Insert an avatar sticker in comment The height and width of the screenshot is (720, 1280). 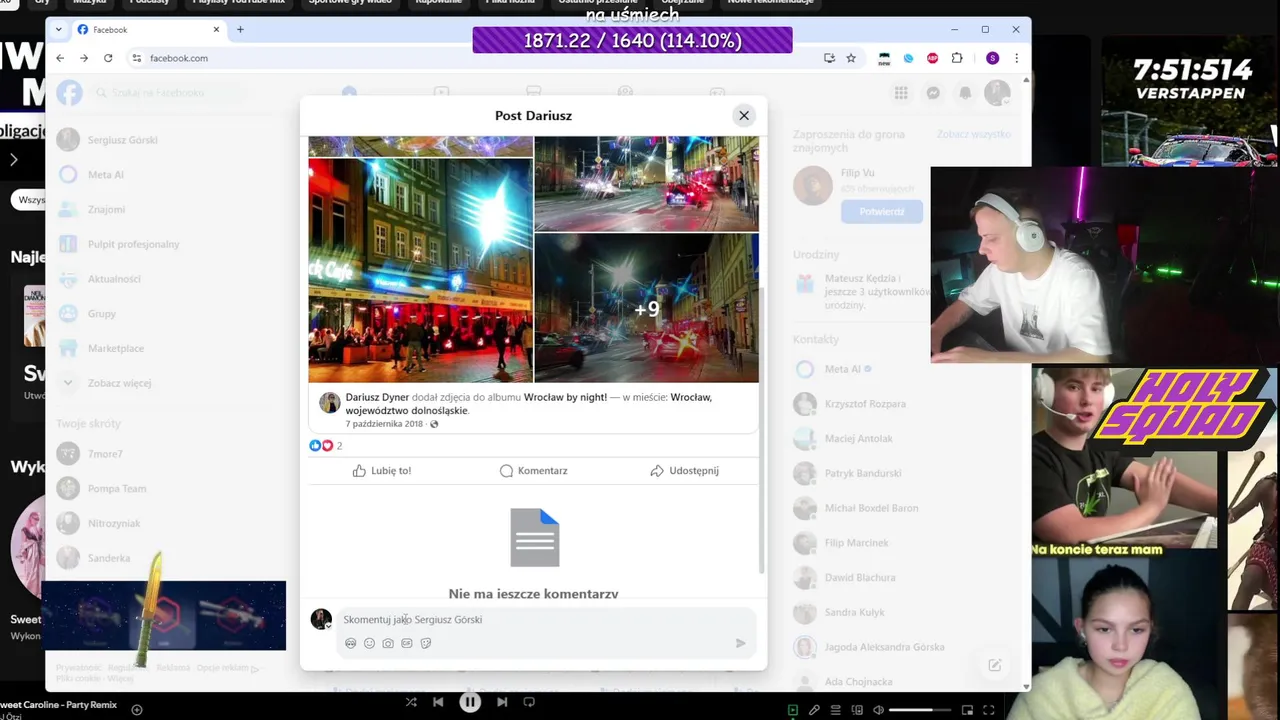[350, 643]
